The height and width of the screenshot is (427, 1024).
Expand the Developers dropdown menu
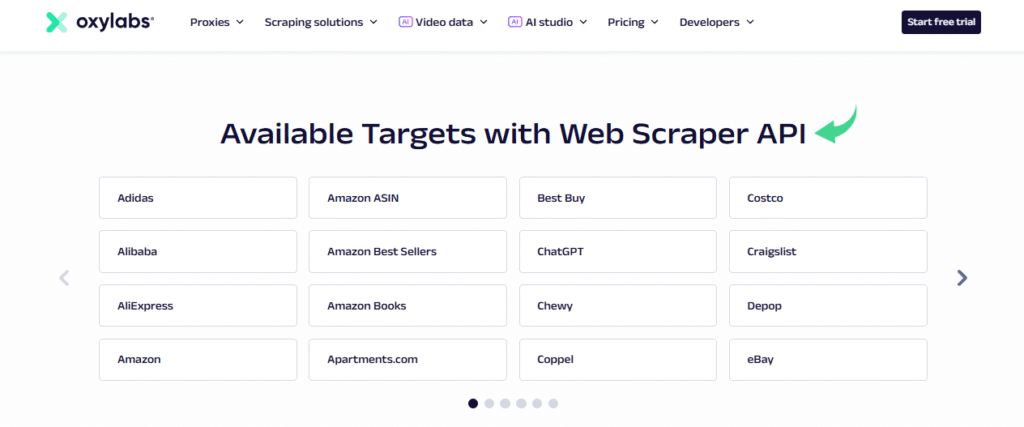[716, 21]
